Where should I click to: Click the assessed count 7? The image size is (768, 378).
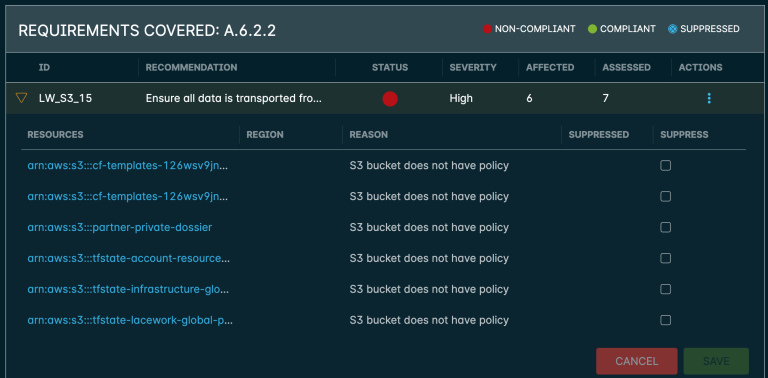pyautogui.click(x=606, y=98)
